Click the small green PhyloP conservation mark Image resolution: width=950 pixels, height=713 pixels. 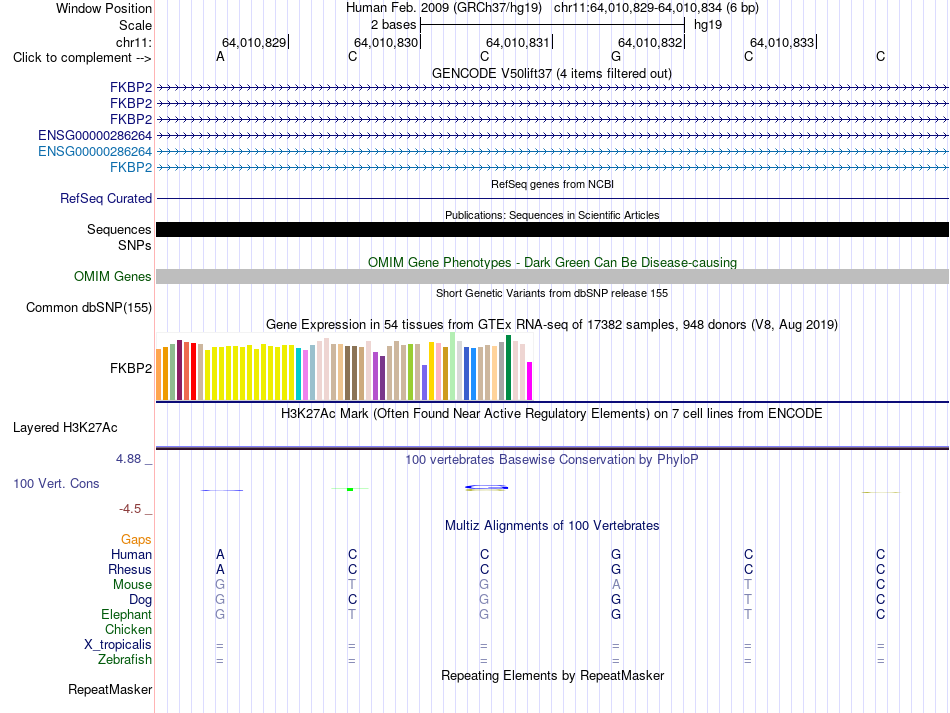click(x=350, y=489)
